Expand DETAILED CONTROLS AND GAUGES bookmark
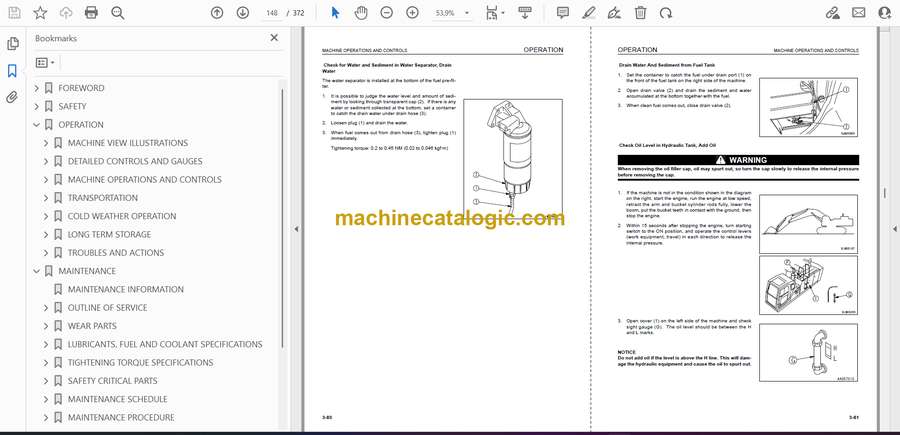Screen dimensions: 900x435 coord(46,161)
